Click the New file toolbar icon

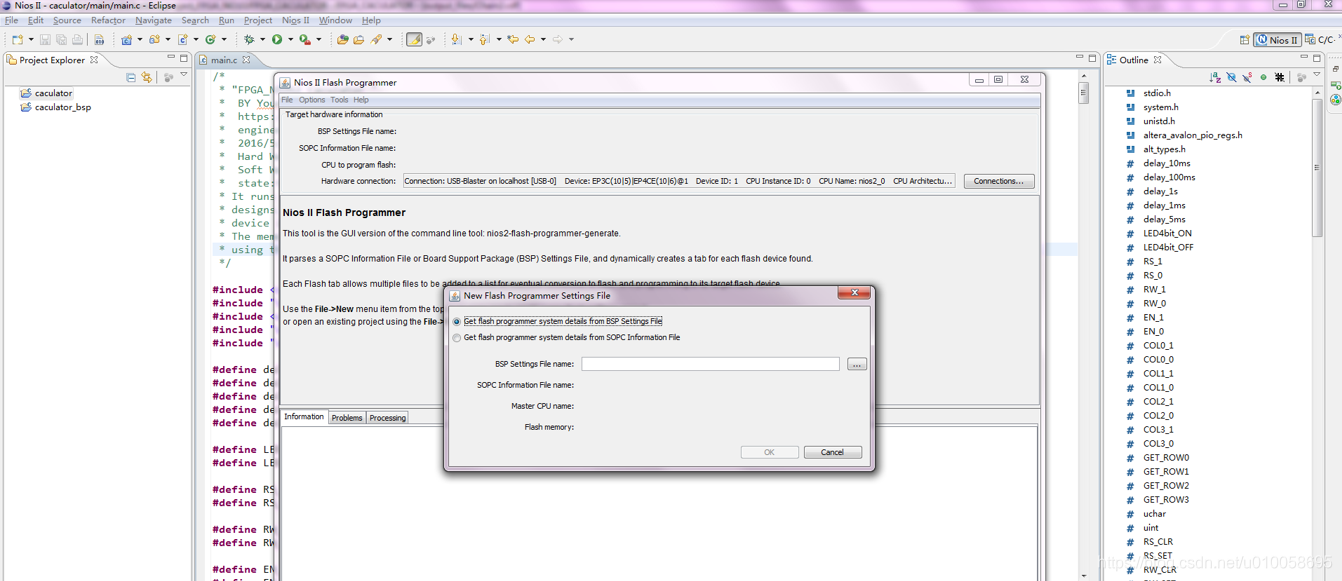[x=17, y=40]
